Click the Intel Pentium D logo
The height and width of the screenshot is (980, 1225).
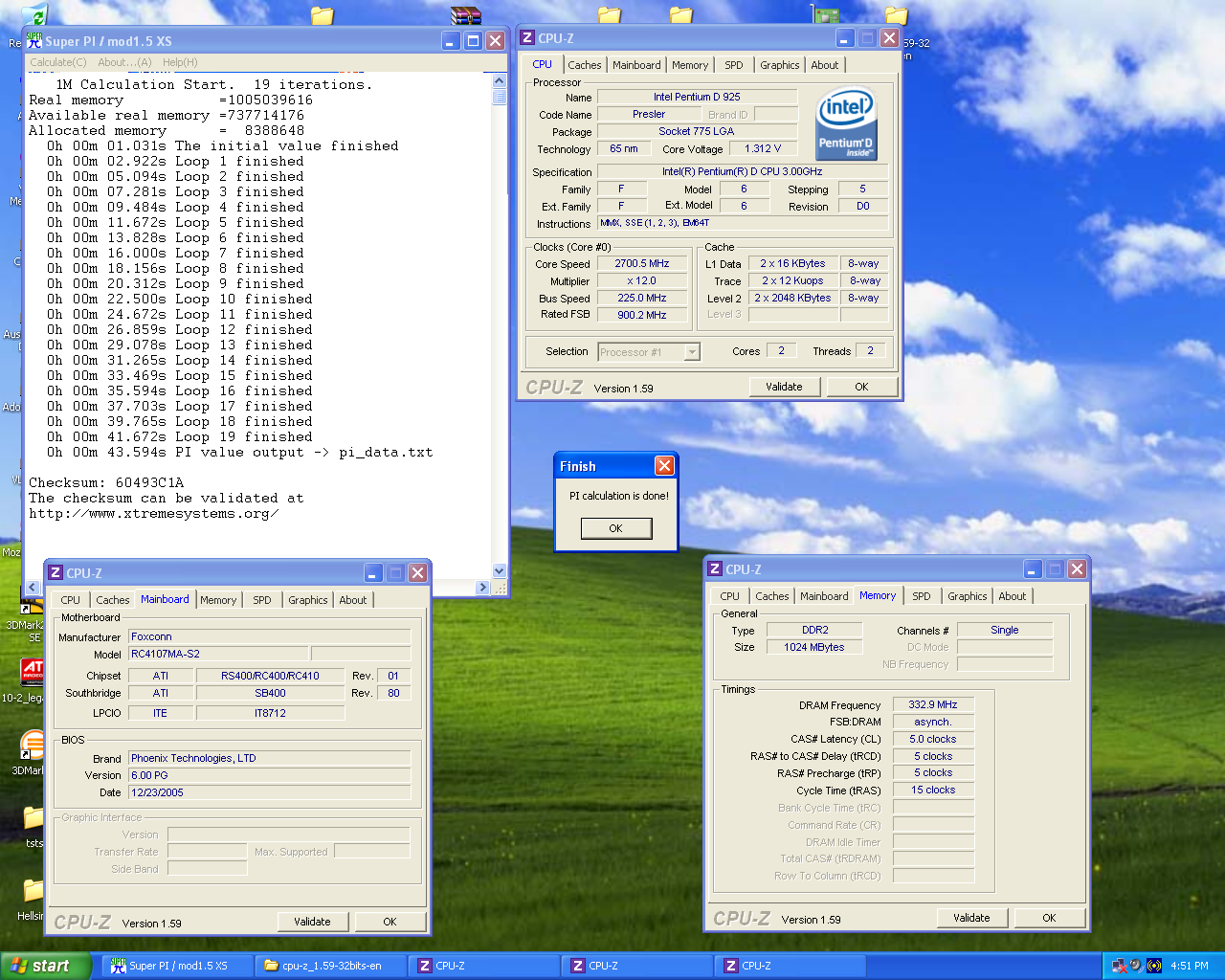[x=846, y=124]
